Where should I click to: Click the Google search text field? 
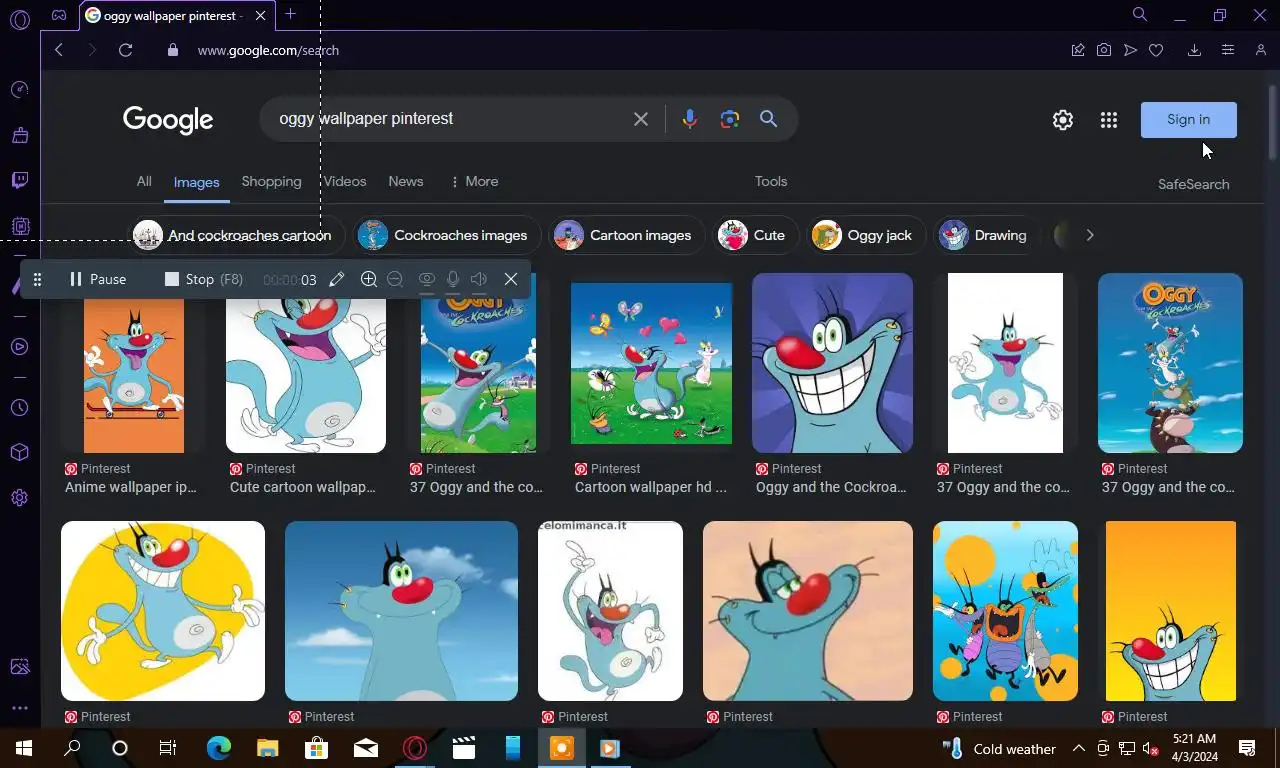(450, 119)
